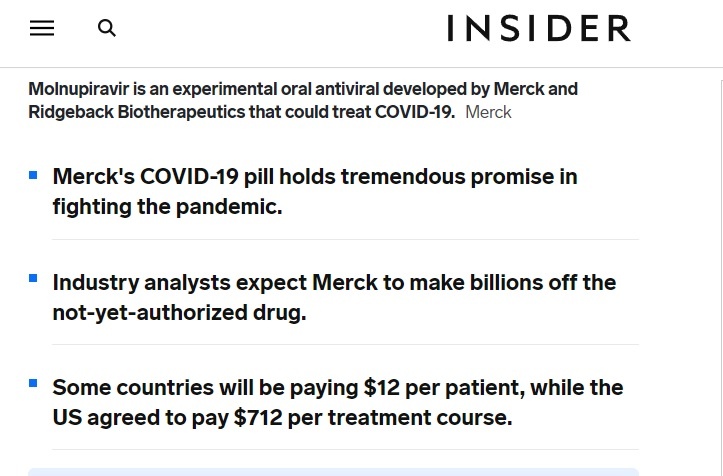The width and height of the screenshot is (723, 476).
Task: Click the summary point about $12 per patient
Action: click(x=338, y=402)
